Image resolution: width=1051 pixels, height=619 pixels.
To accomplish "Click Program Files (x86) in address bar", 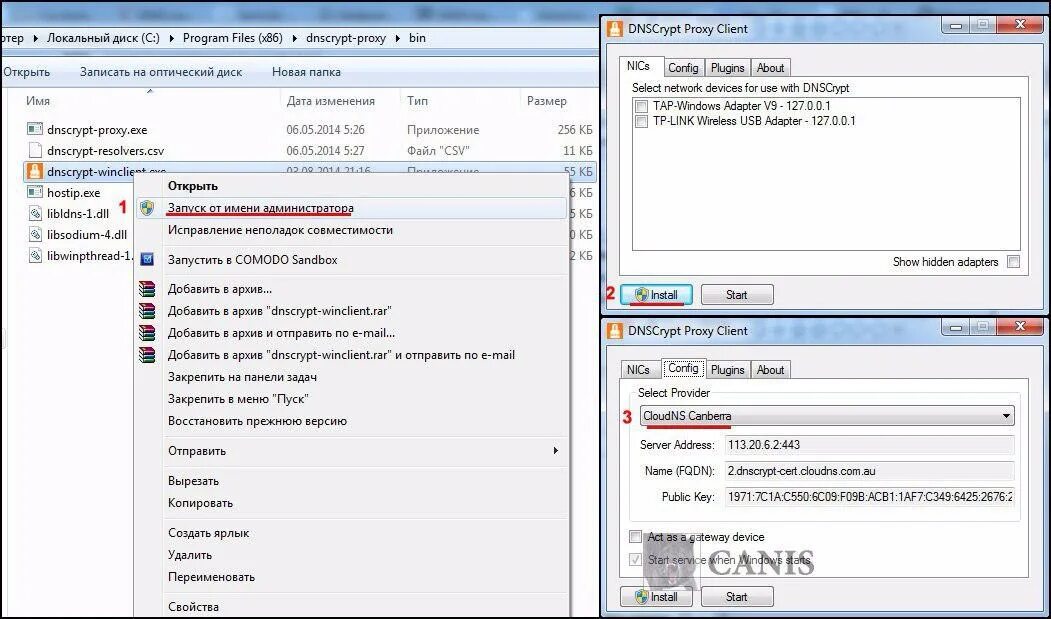I will tap(233, 38).
